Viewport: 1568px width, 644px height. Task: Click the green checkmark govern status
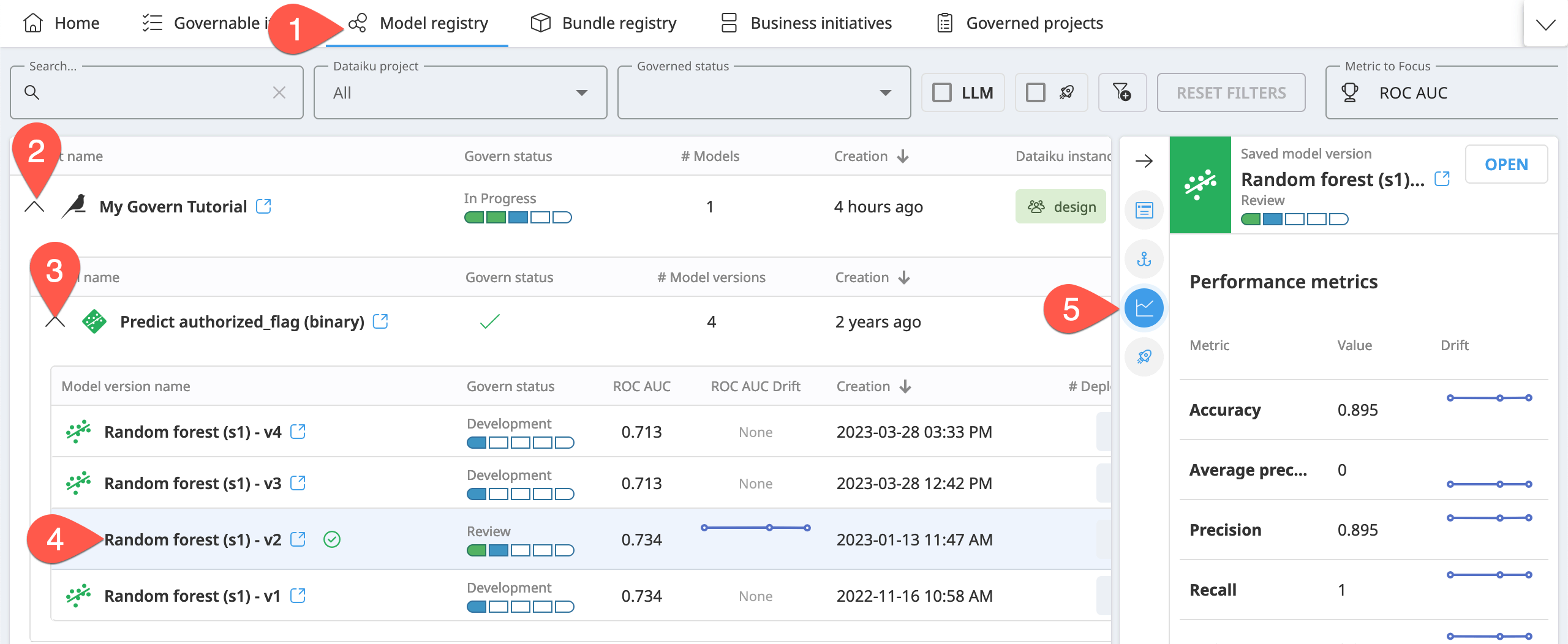pyautogui.click(x=490, y=321)
